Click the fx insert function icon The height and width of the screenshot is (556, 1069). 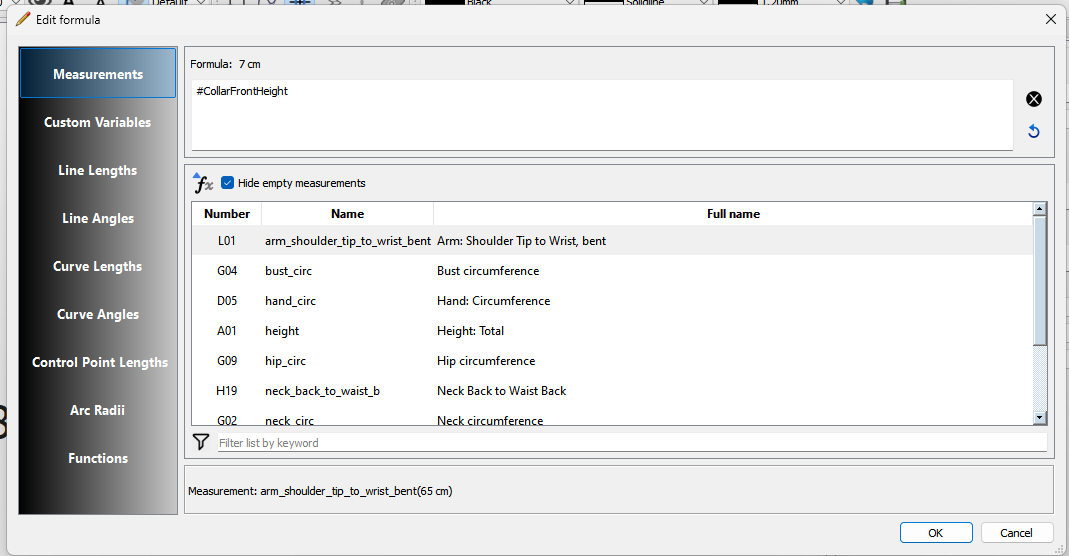tap(203, 183)
